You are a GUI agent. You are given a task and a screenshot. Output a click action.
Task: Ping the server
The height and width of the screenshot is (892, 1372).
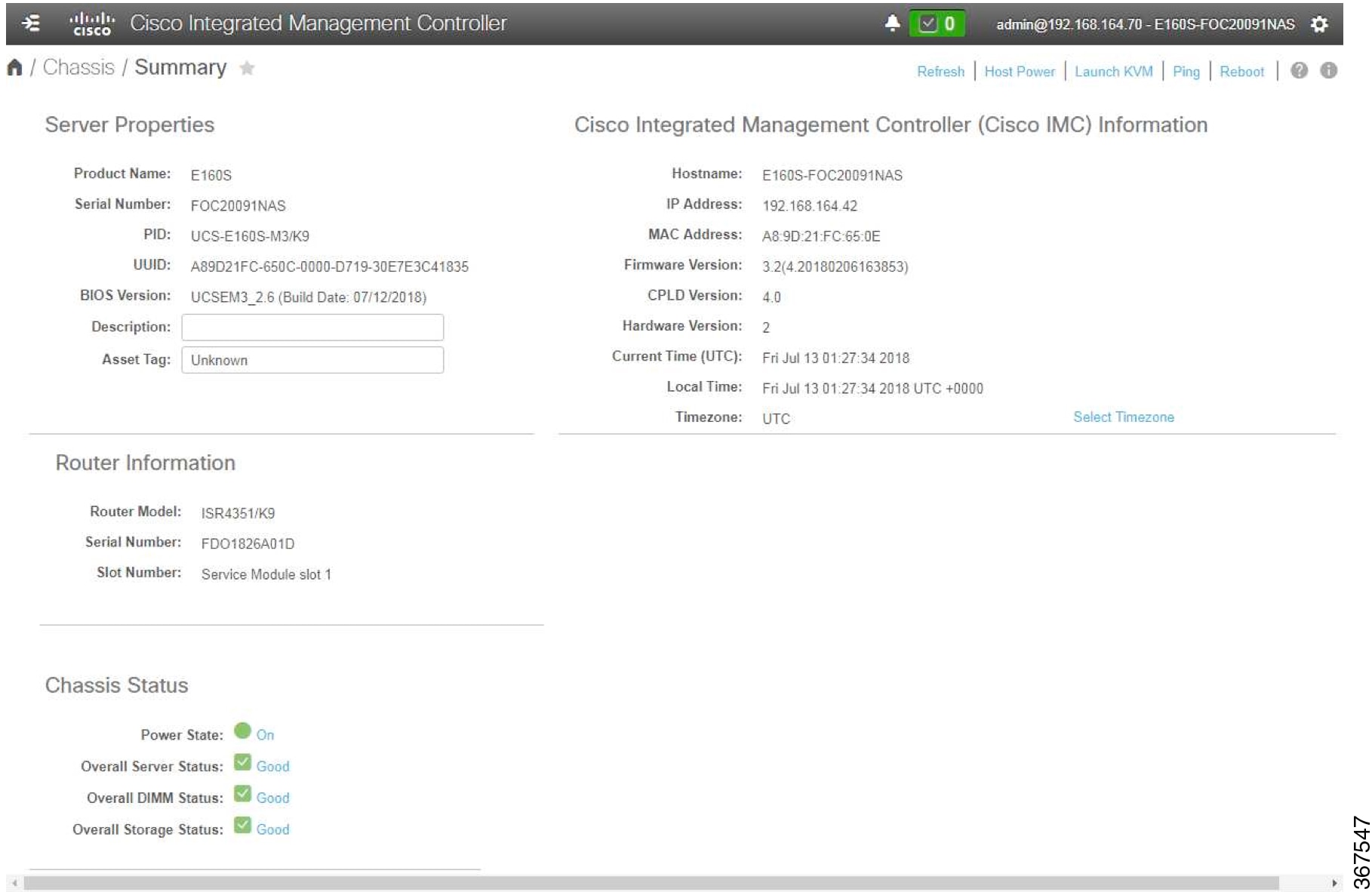pos(1186,72)
